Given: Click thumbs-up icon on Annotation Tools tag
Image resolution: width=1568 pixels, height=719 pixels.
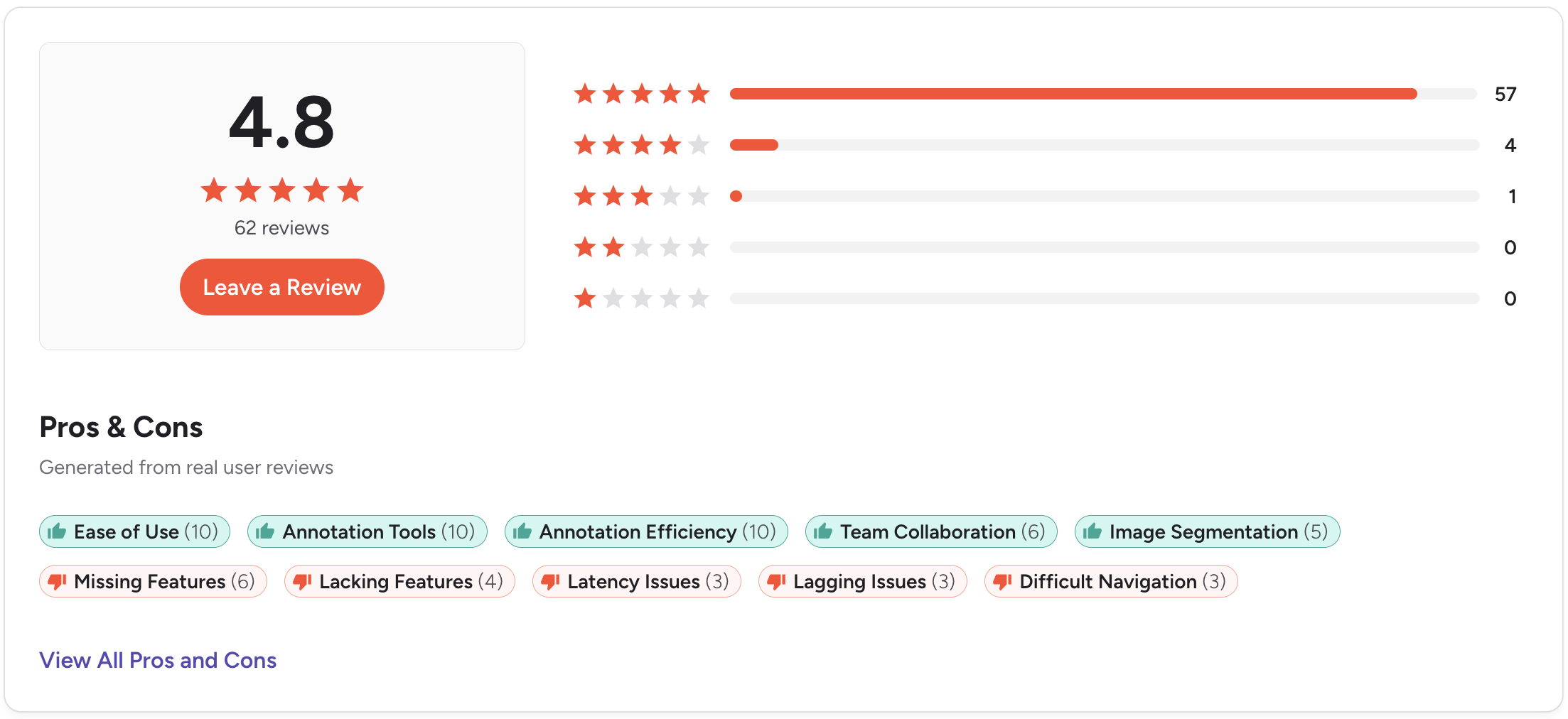Looking at the screenshot, I should (x=265, y=531).
